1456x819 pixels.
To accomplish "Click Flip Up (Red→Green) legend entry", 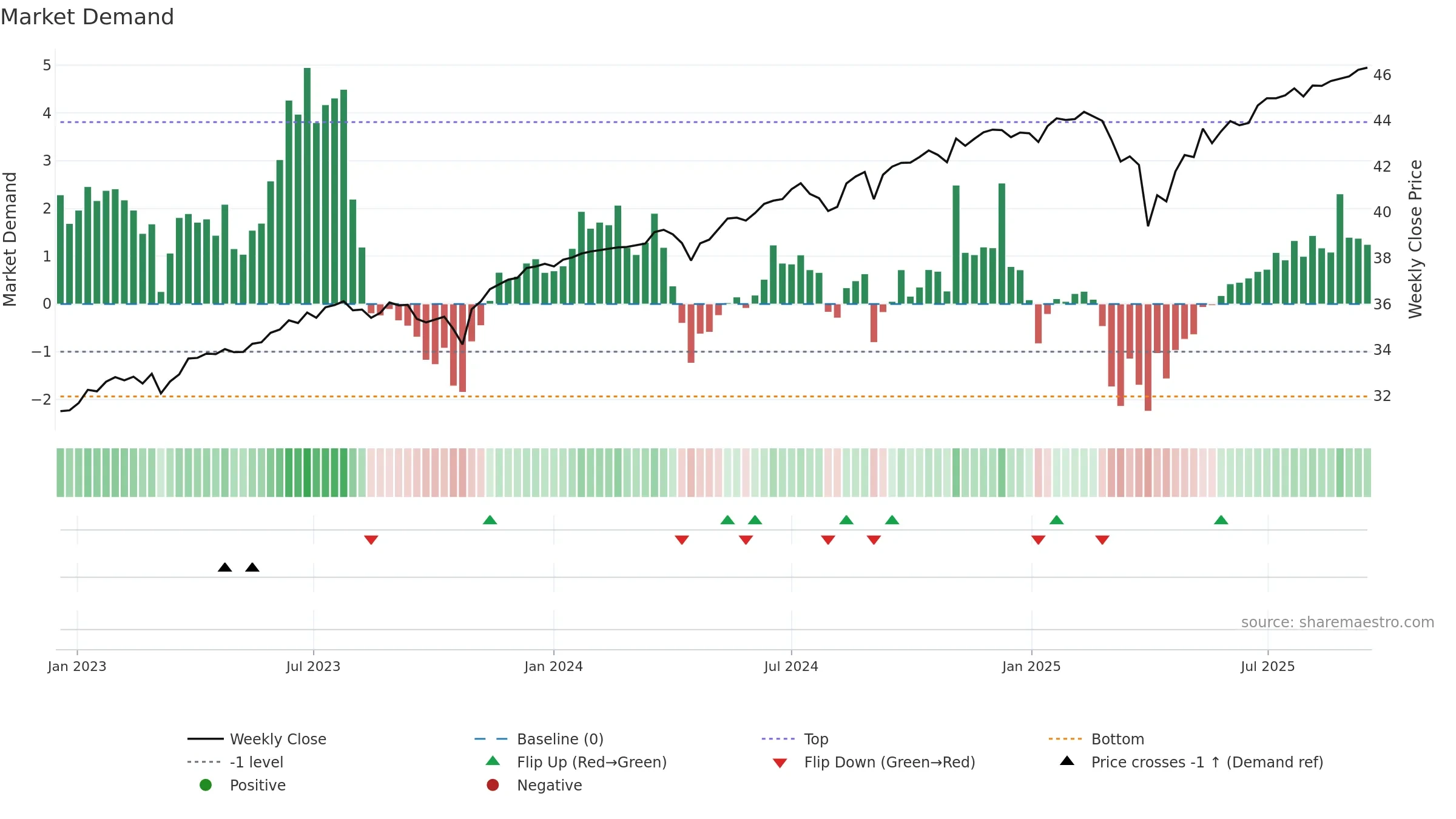I will pos(576,762).
